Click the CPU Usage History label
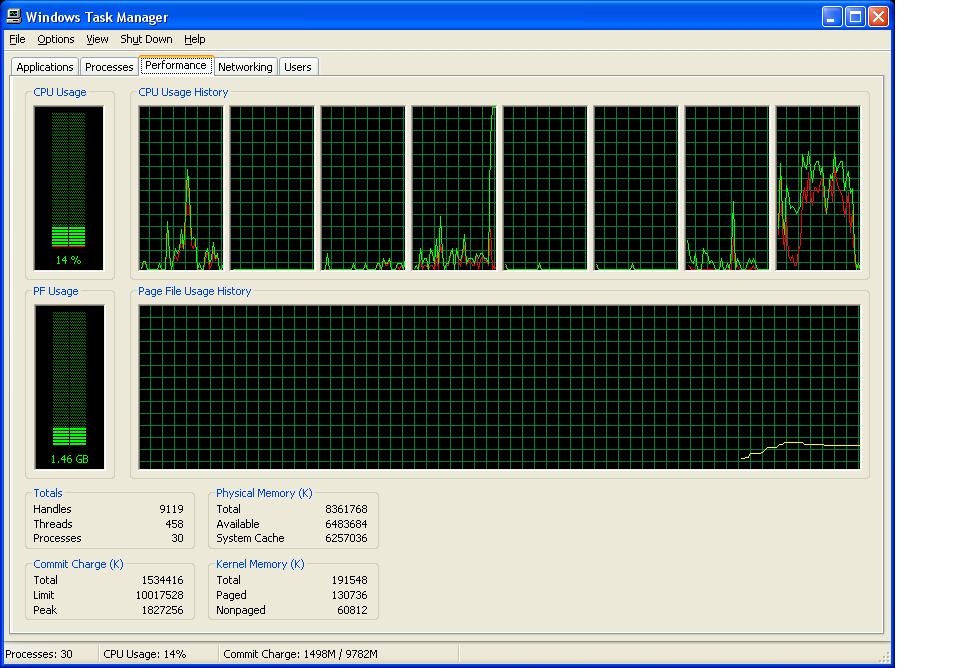The width and height of the screenshot is (960, 668). (x=183, y=92)
